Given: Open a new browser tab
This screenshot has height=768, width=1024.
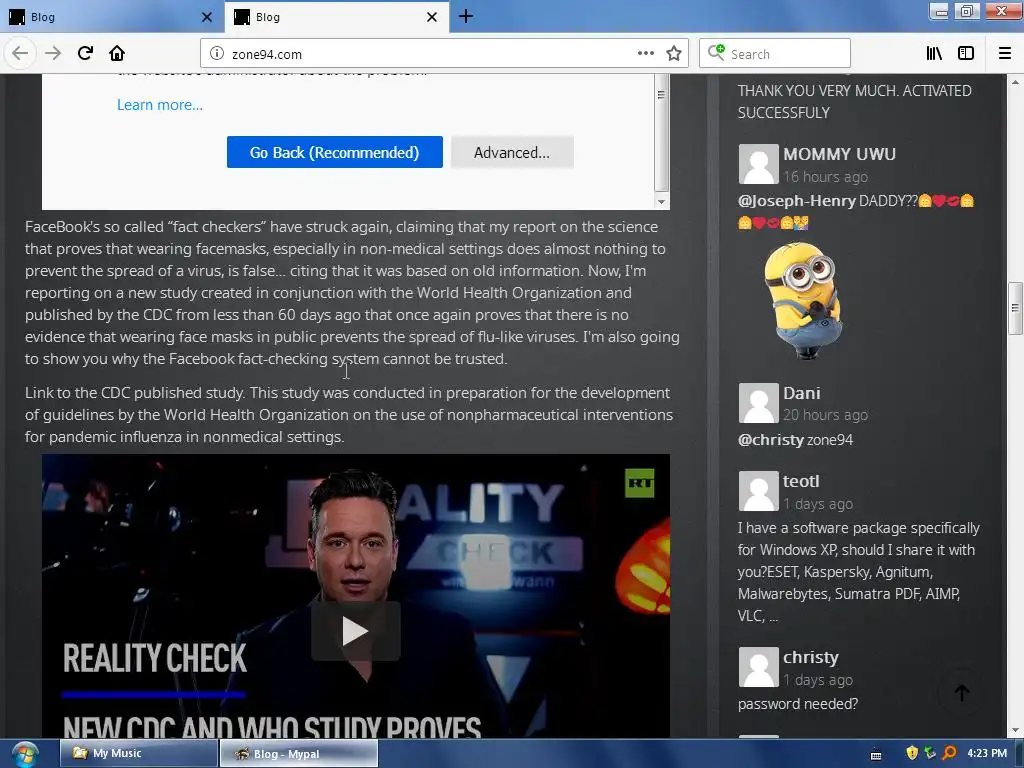Looking at the screenshot, I should pos(466,16).
